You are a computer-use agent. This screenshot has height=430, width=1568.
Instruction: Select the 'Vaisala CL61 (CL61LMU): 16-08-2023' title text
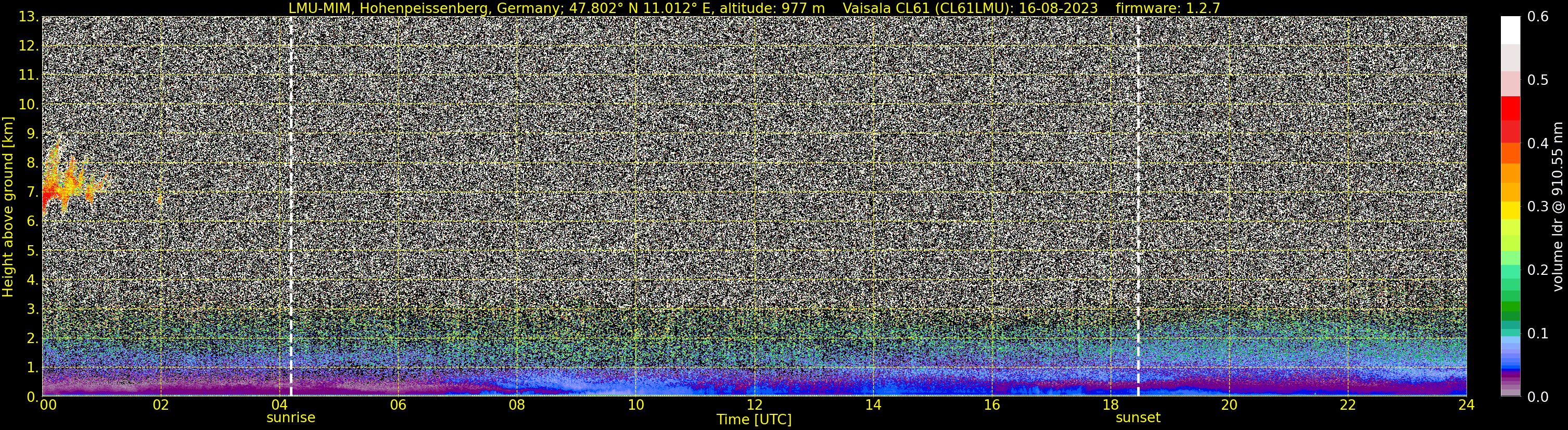click(x=970, y=8)
